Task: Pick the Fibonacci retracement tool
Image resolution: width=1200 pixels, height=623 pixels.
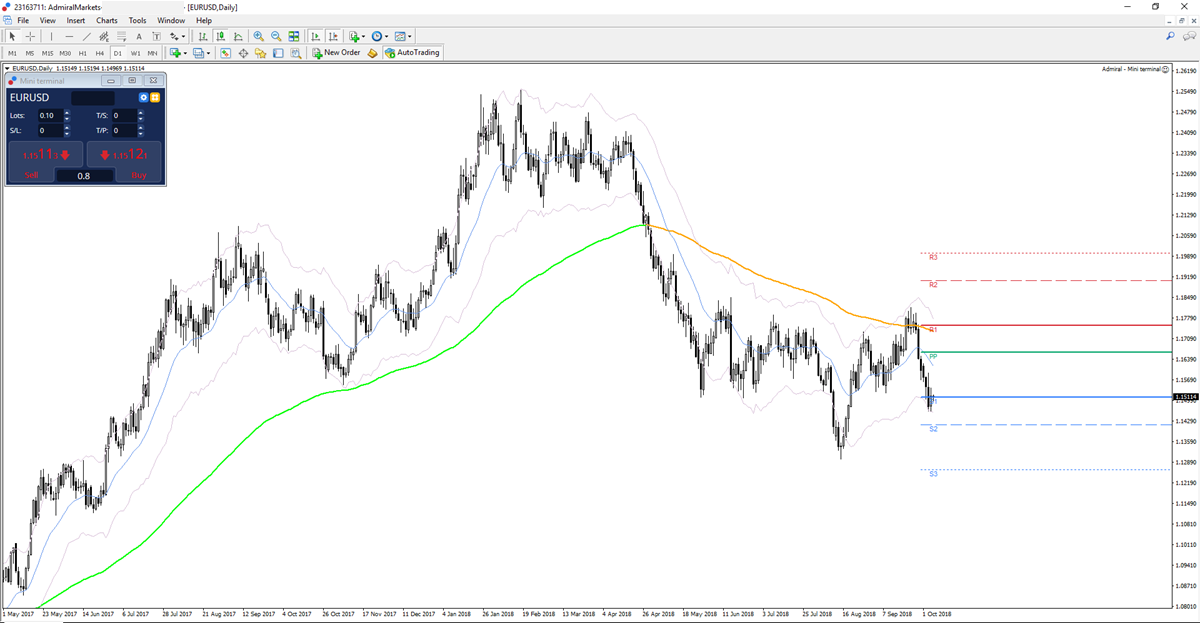Action: [102, 38]
